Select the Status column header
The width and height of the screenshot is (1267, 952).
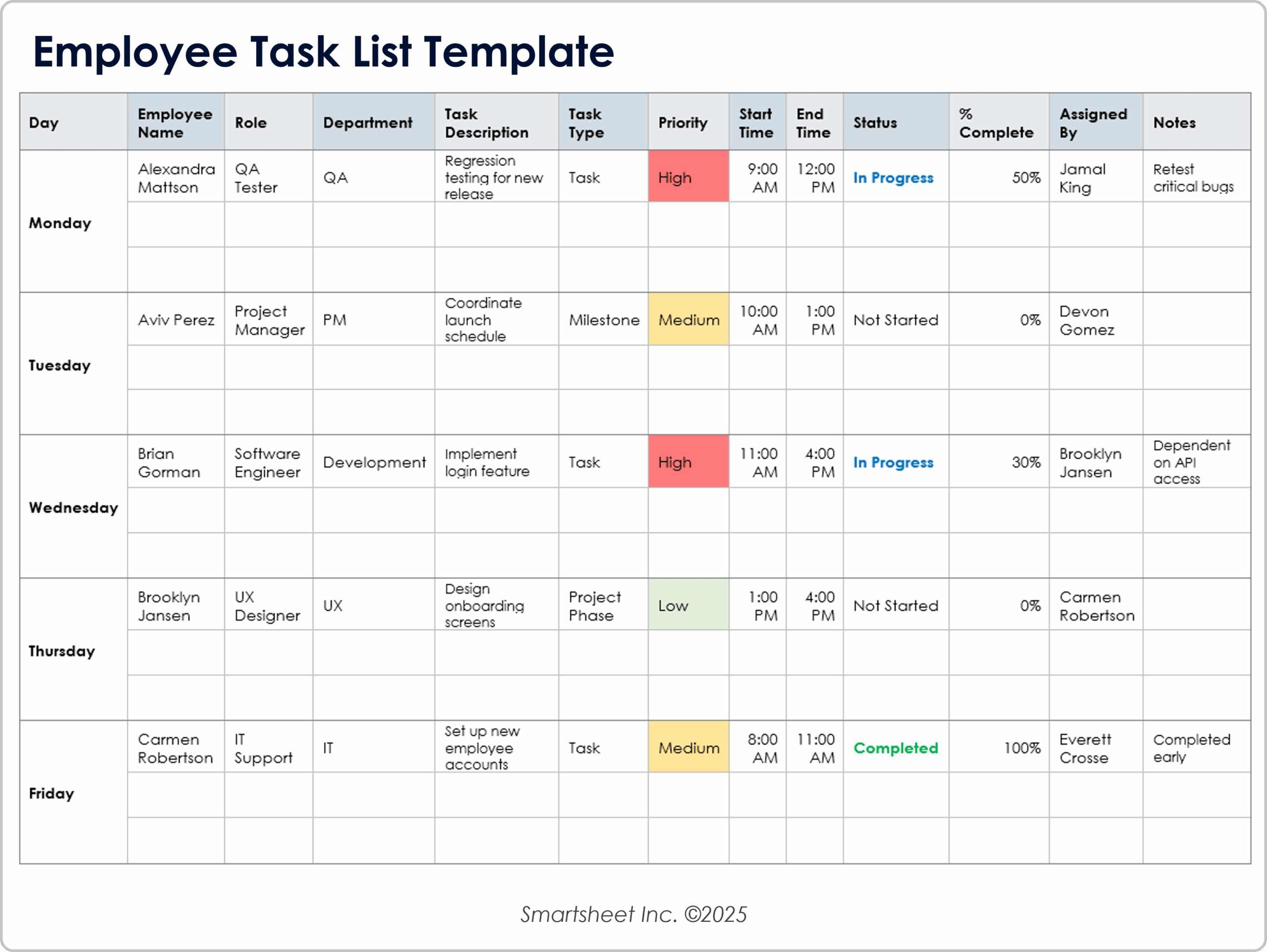click(875, 123)
